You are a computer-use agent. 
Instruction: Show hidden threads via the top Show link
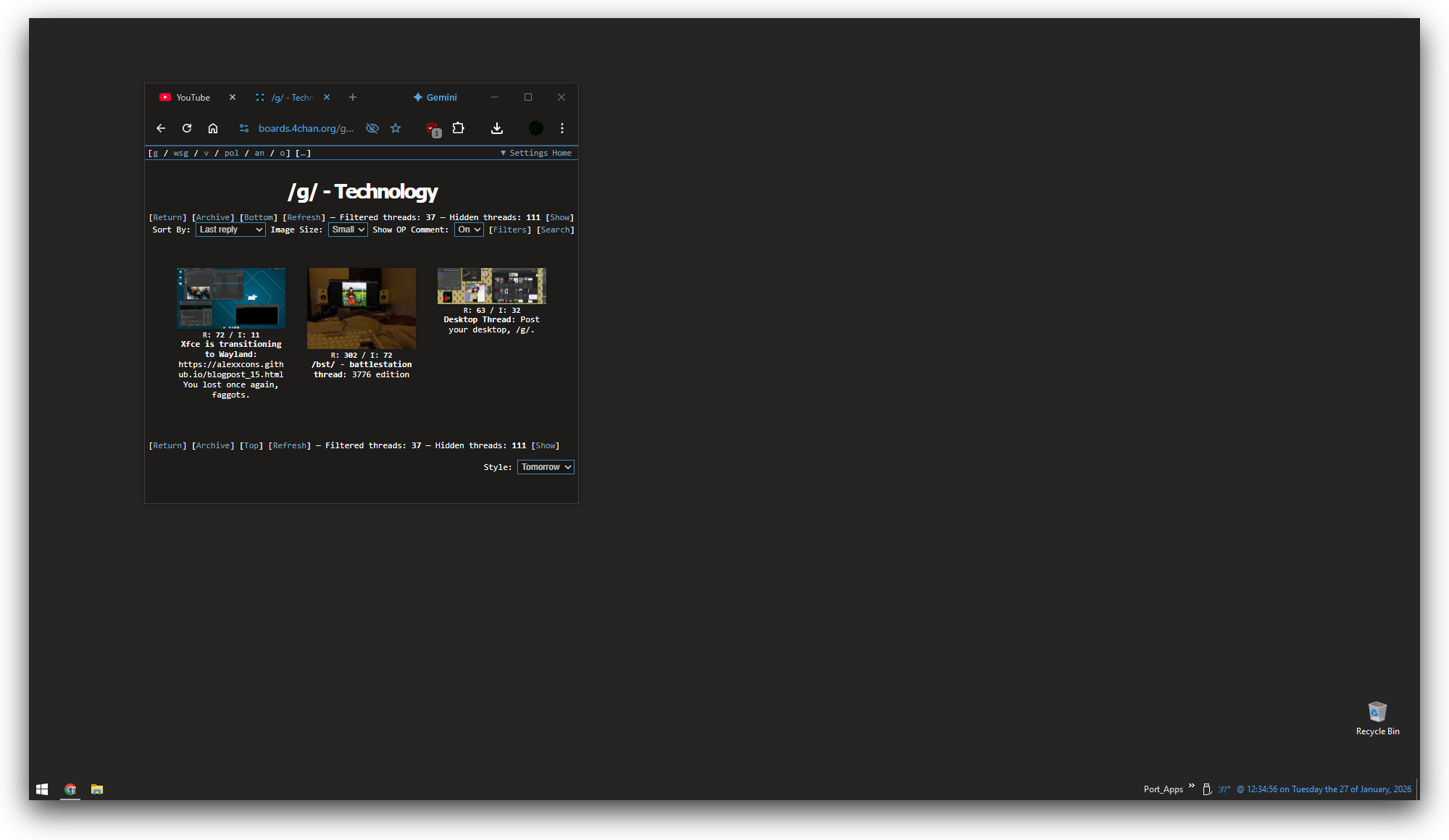pos(559,217)
